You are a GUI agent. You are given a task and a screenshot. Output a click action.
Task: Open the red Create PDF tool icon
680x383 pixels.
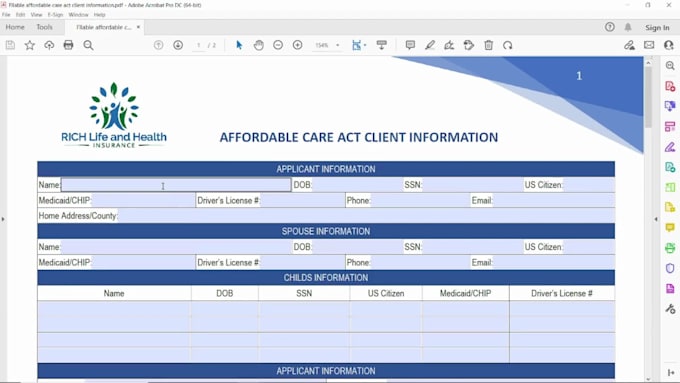[x=670, y=86]
